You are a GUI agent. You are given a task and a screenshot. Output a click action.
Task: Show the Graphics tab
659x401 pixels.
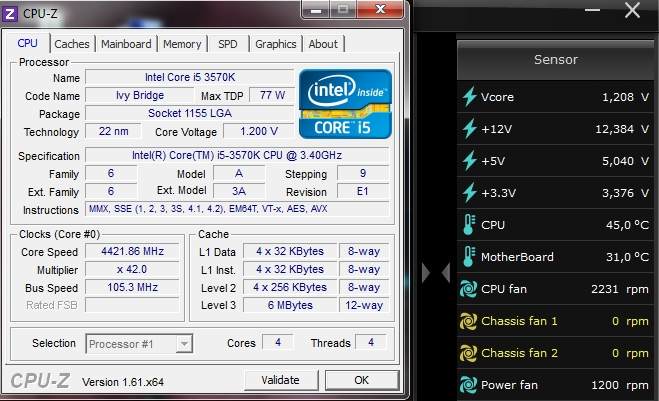click(275, 44)
